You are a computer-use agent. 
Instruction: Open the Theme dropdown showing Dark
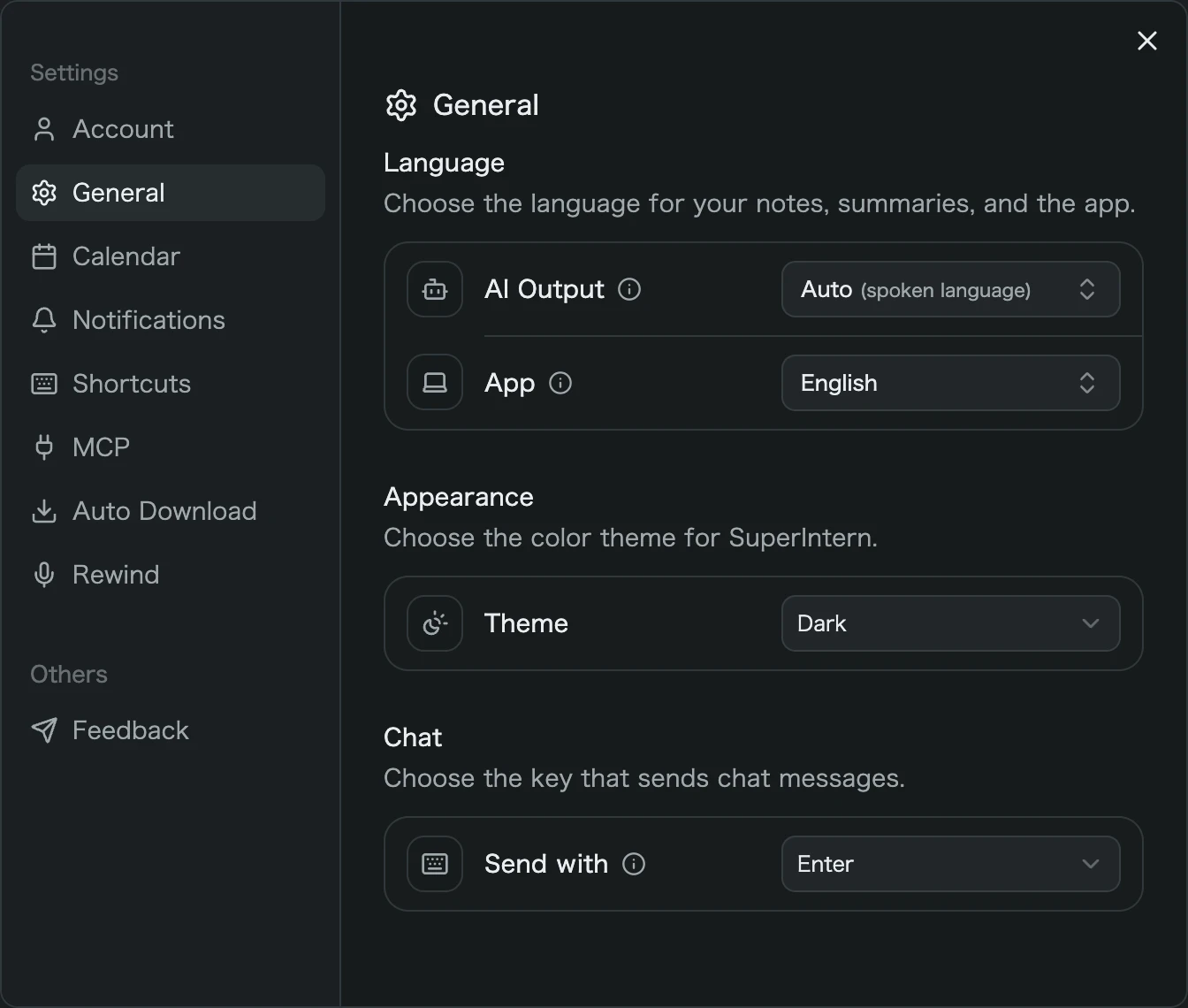(951, 623)
